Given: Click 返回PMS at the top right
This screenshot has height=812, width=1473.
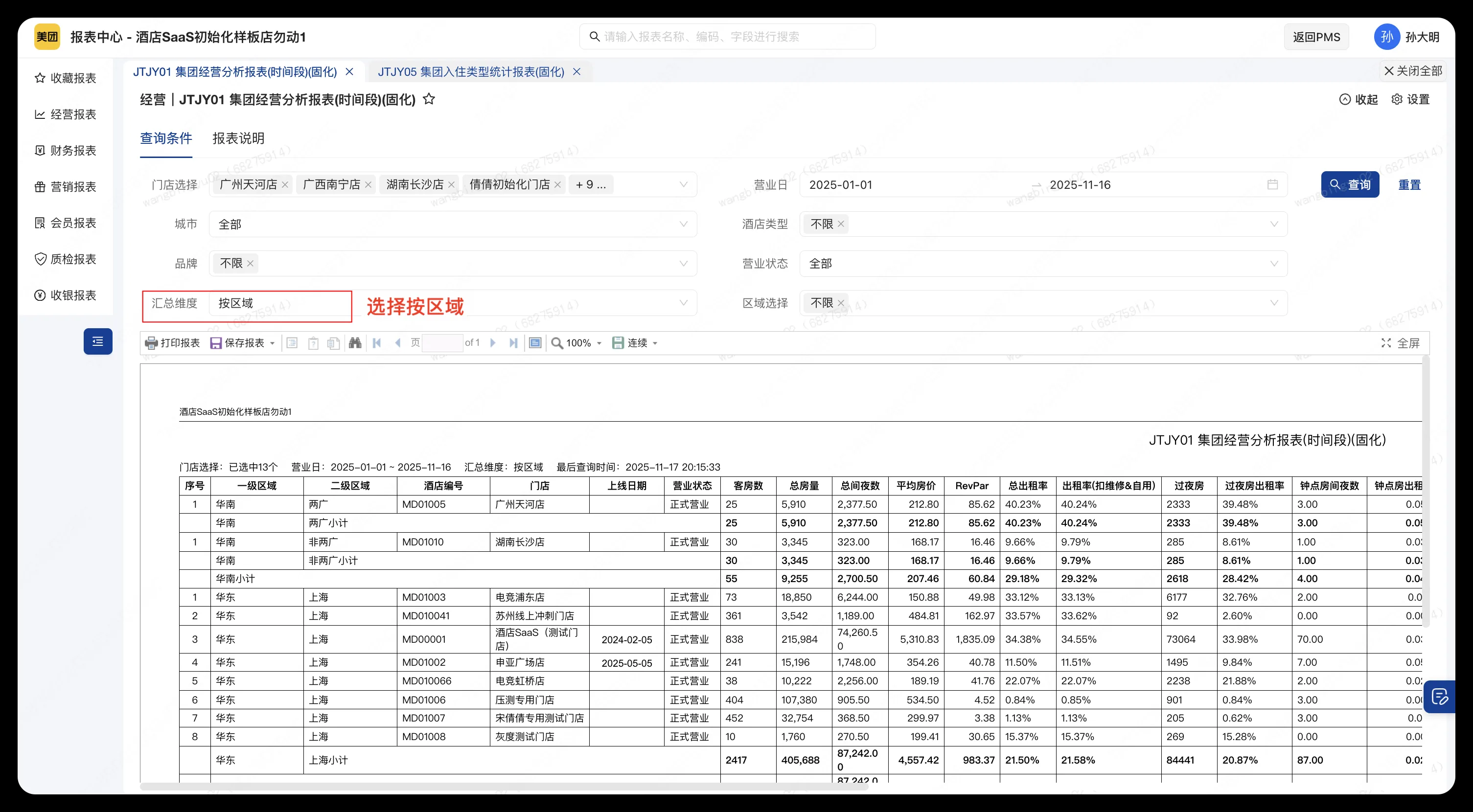Looking at the screenshot, I should [x=1316, y=36].
